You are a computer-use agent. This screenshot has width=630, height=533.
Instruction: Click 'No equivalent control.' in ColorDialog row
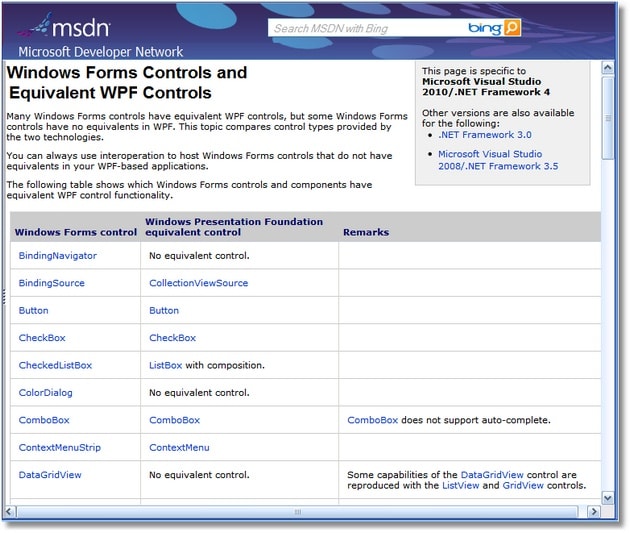click(x=199, y=392)
